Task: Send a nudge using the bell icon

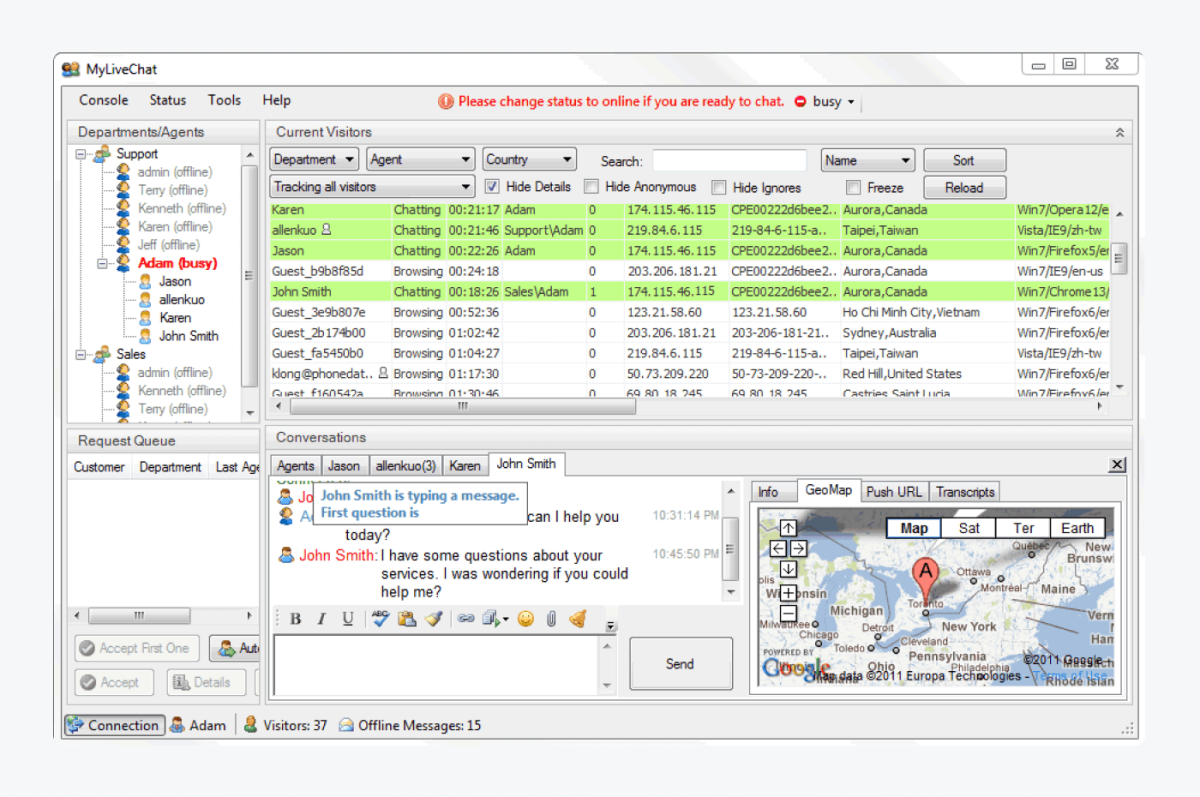Action: 578,618
